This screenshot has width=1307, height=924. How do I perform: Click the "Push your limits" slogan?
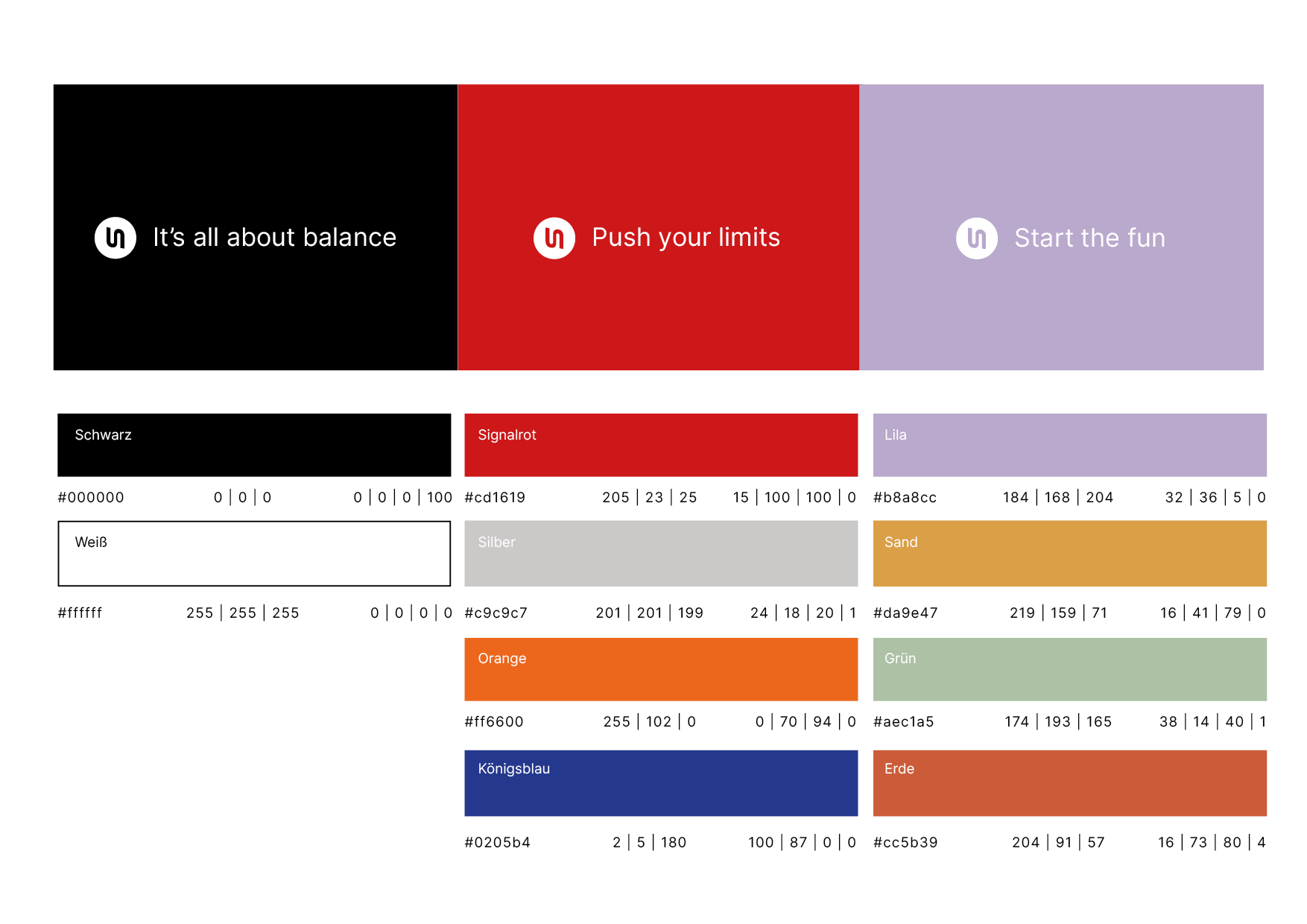(x=686, y=238)
